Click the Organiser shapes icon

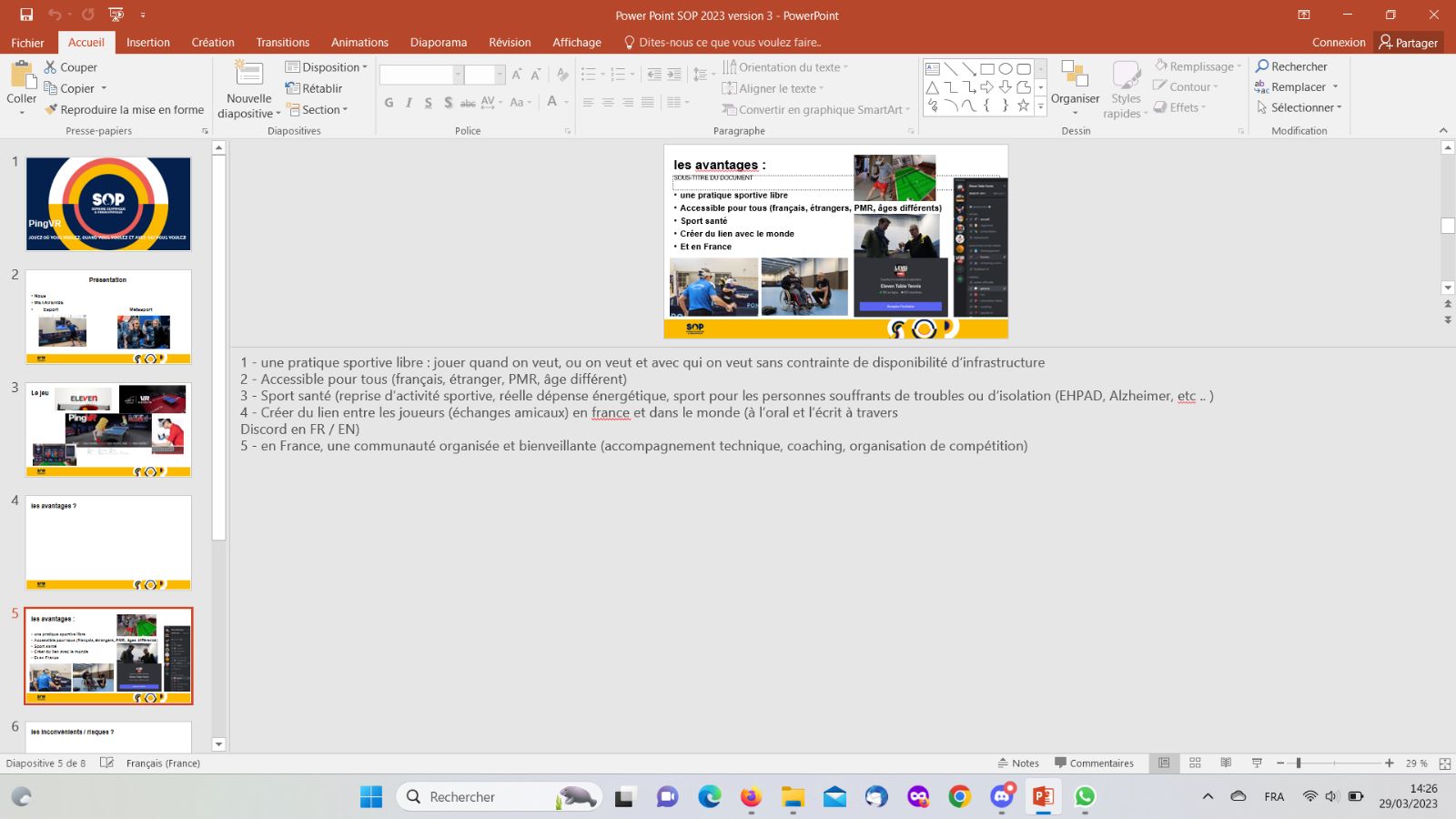click(x=1075, y=76)
